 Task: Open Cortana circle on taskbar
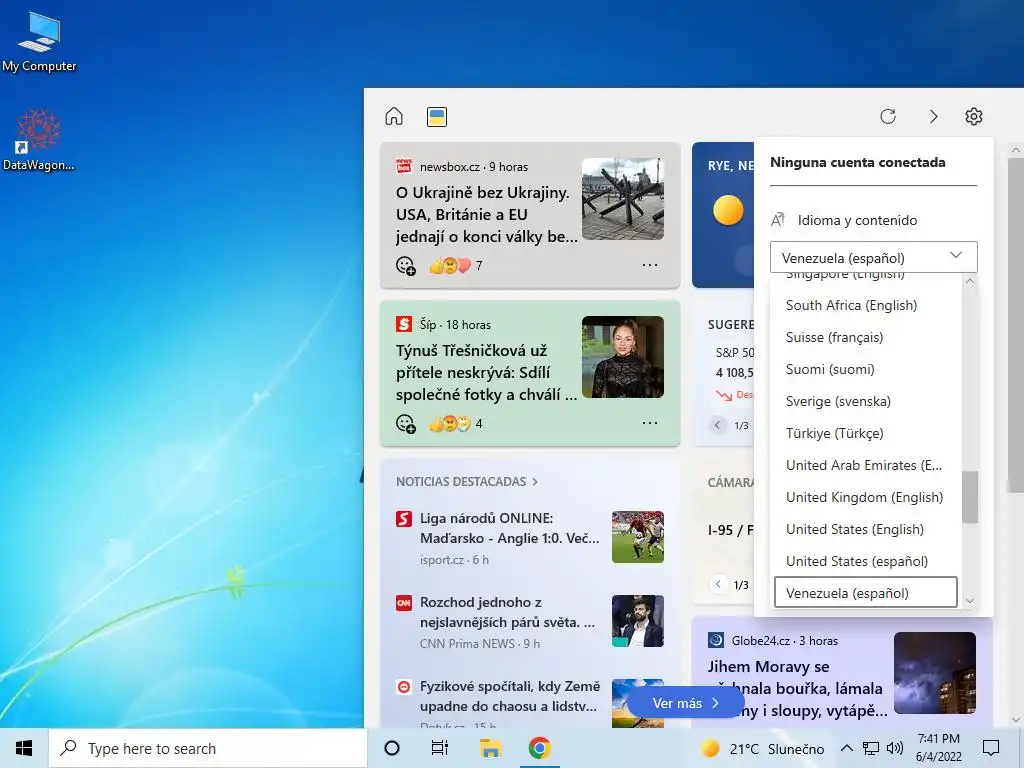click(392, 748)
